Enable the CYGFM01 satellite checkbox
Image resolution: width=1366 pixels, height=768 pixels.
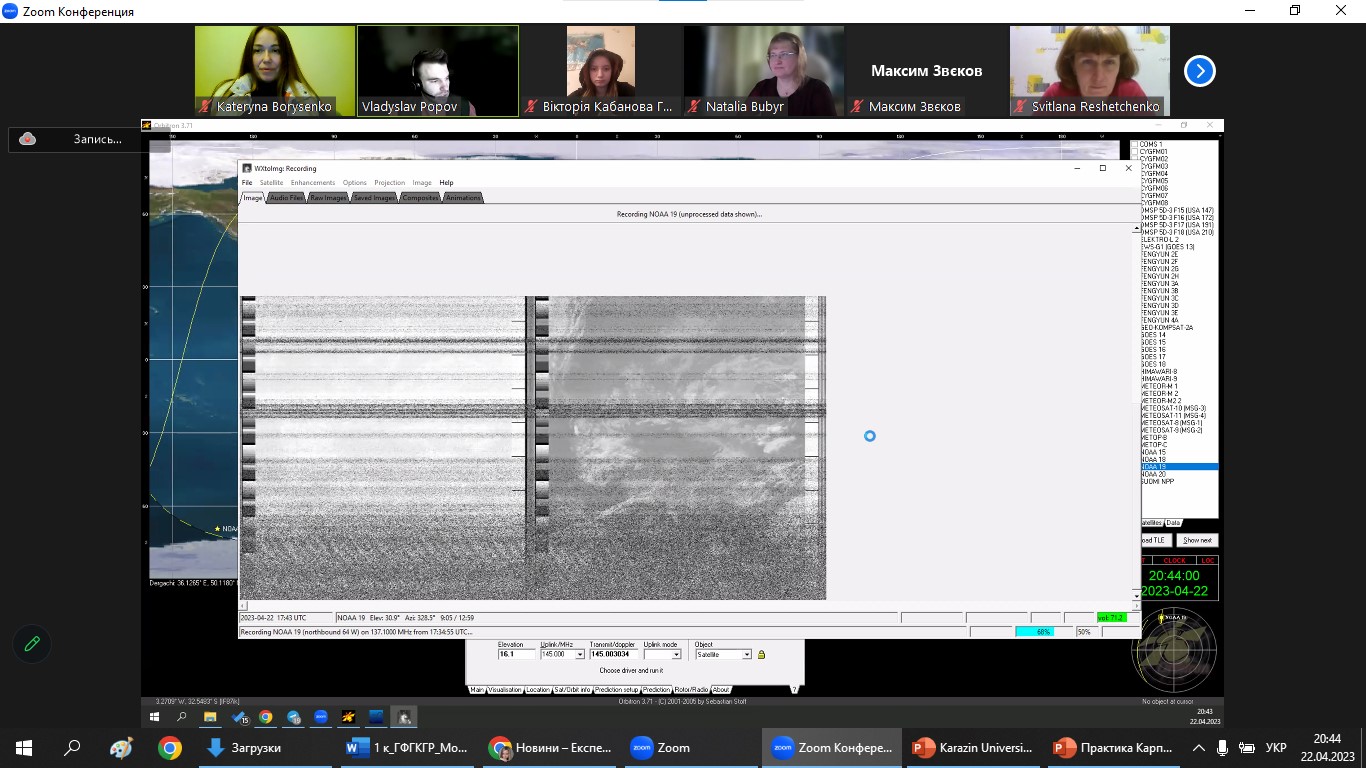1135,152
